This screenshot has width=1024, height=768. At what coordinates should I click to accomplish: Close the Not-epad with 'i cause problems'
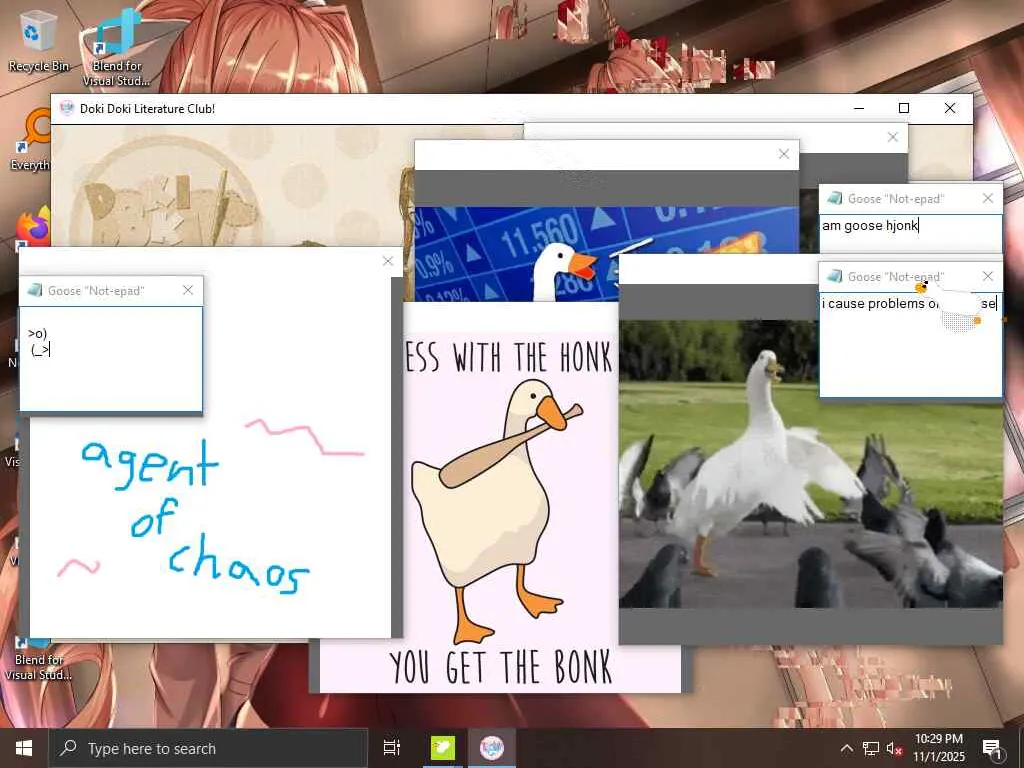click(987, 276)
